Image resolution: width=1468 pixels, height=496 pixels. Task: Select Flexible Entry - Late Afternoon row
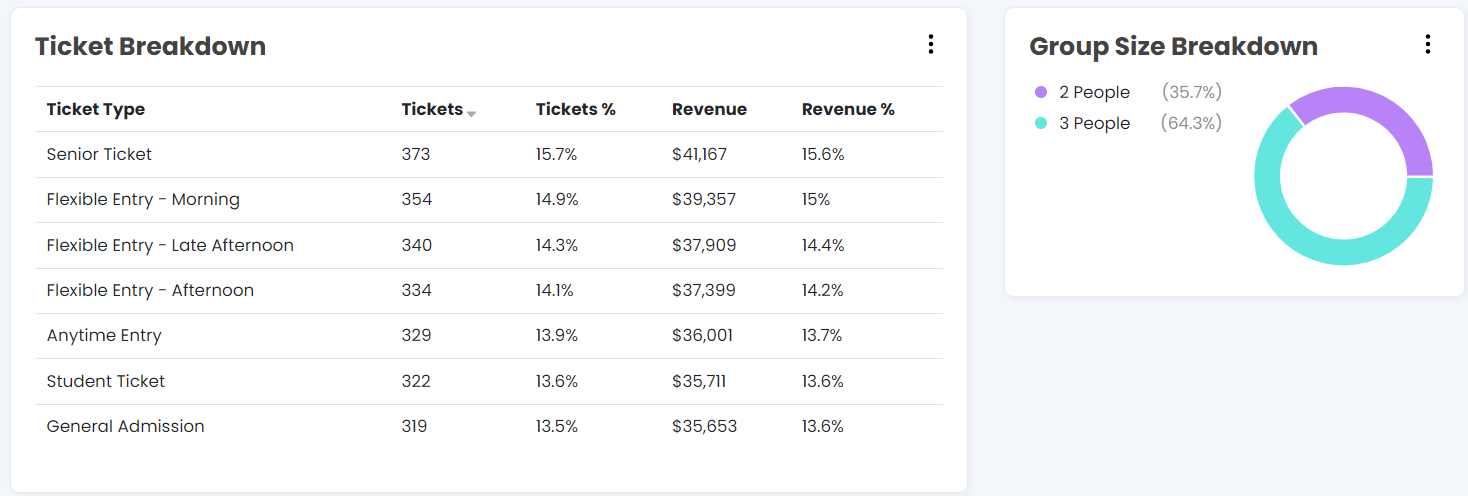[x=170, y=246]
